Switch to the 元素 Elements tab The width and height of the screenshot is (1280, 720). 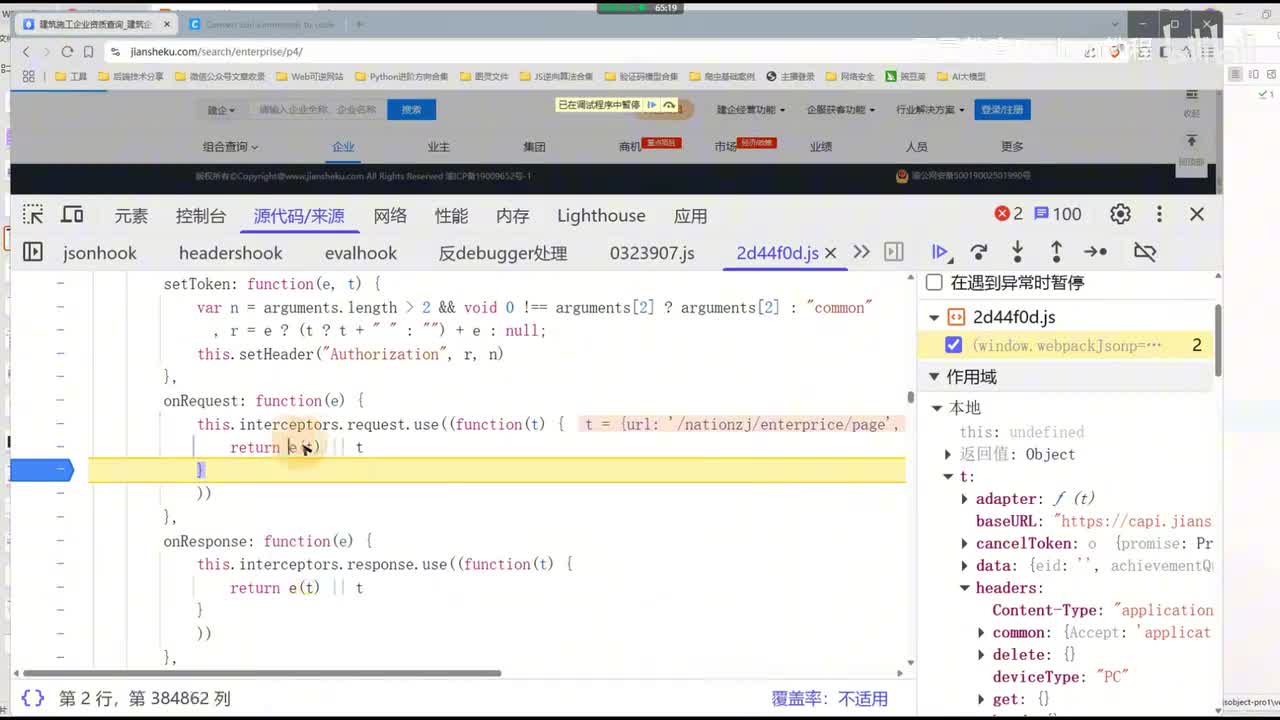[x=131, y=216]
